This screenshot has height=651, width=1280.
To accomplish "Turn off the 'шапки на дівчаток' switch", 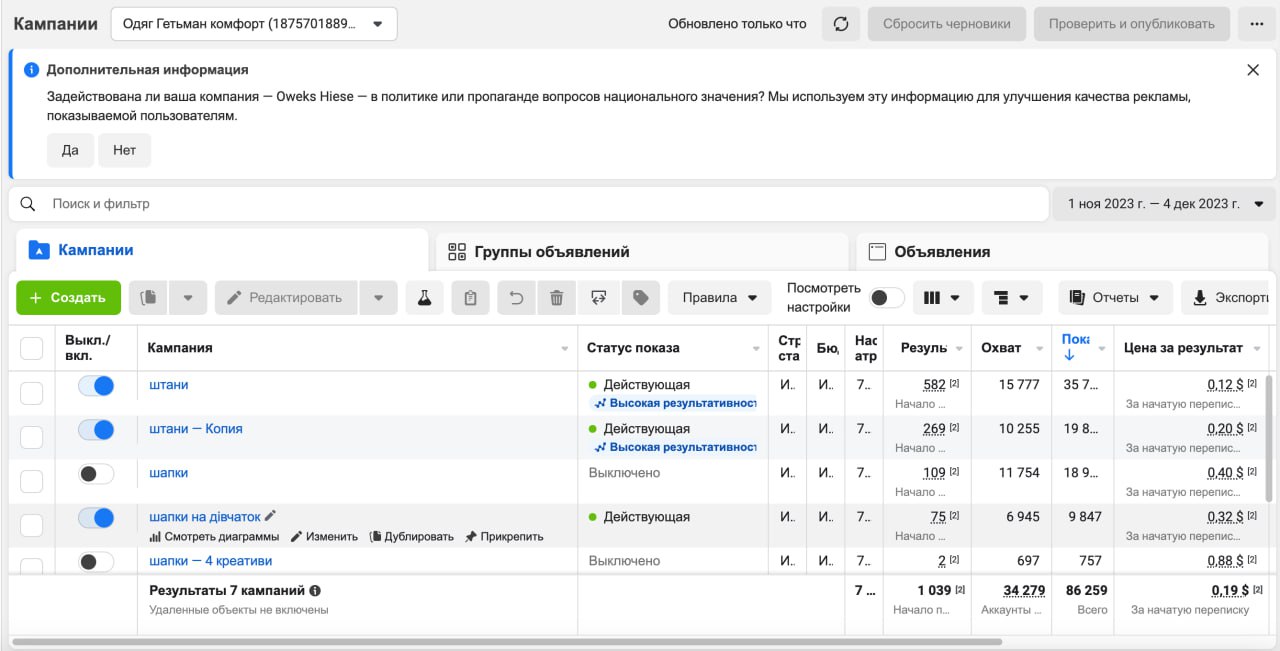I will pos(96,517).
